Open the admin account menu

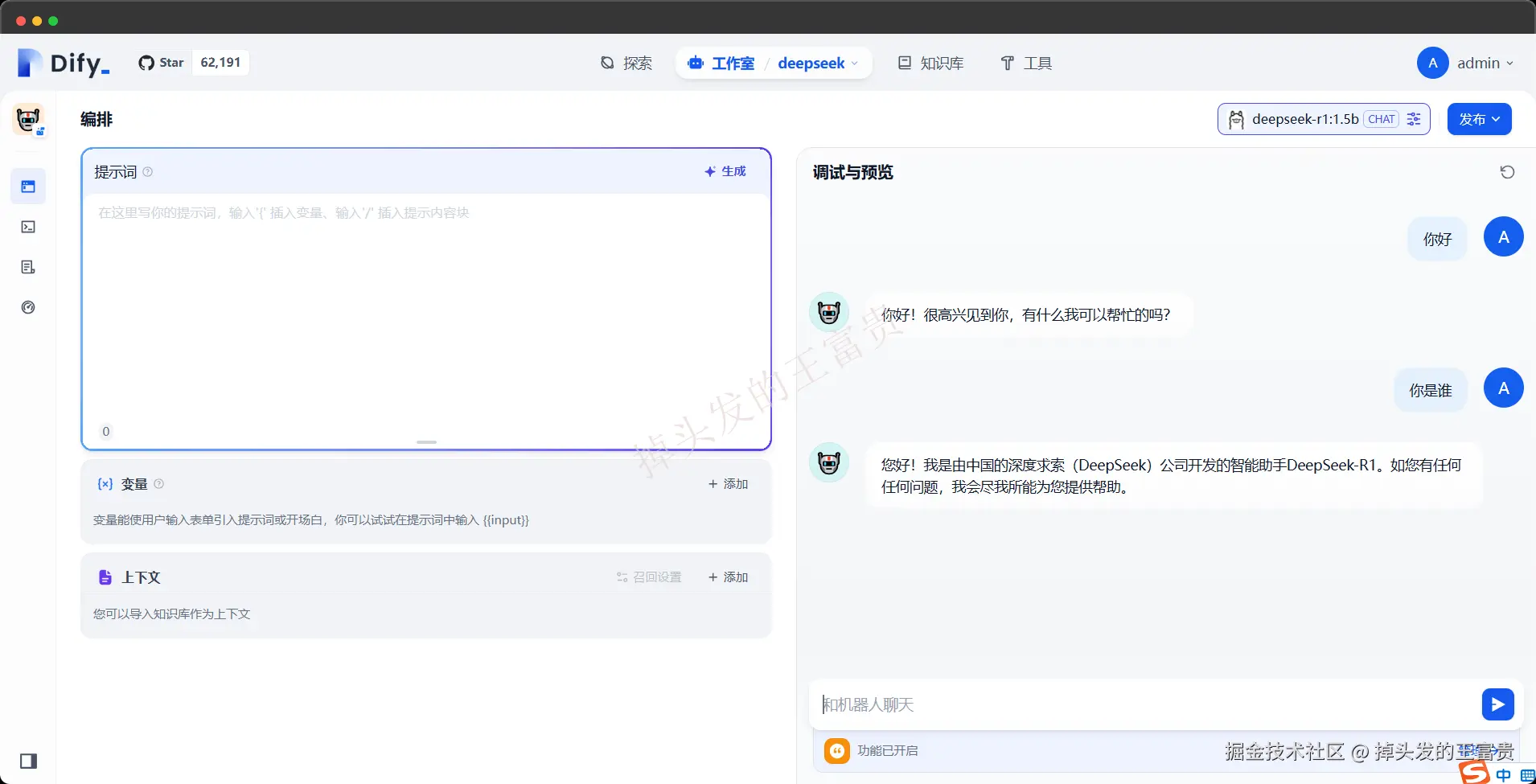(1466, 63)
